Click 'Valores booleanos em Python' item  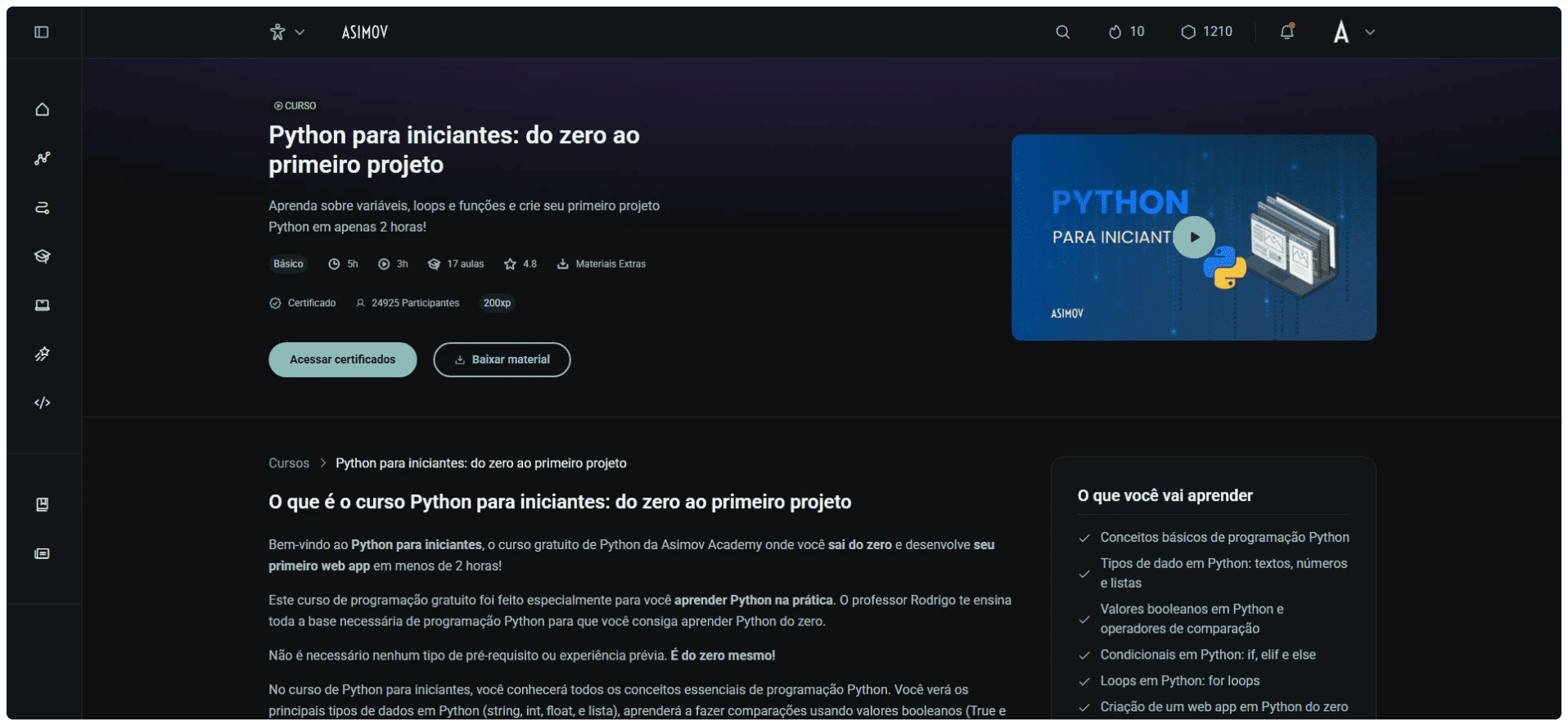[x=1192, y=619]
